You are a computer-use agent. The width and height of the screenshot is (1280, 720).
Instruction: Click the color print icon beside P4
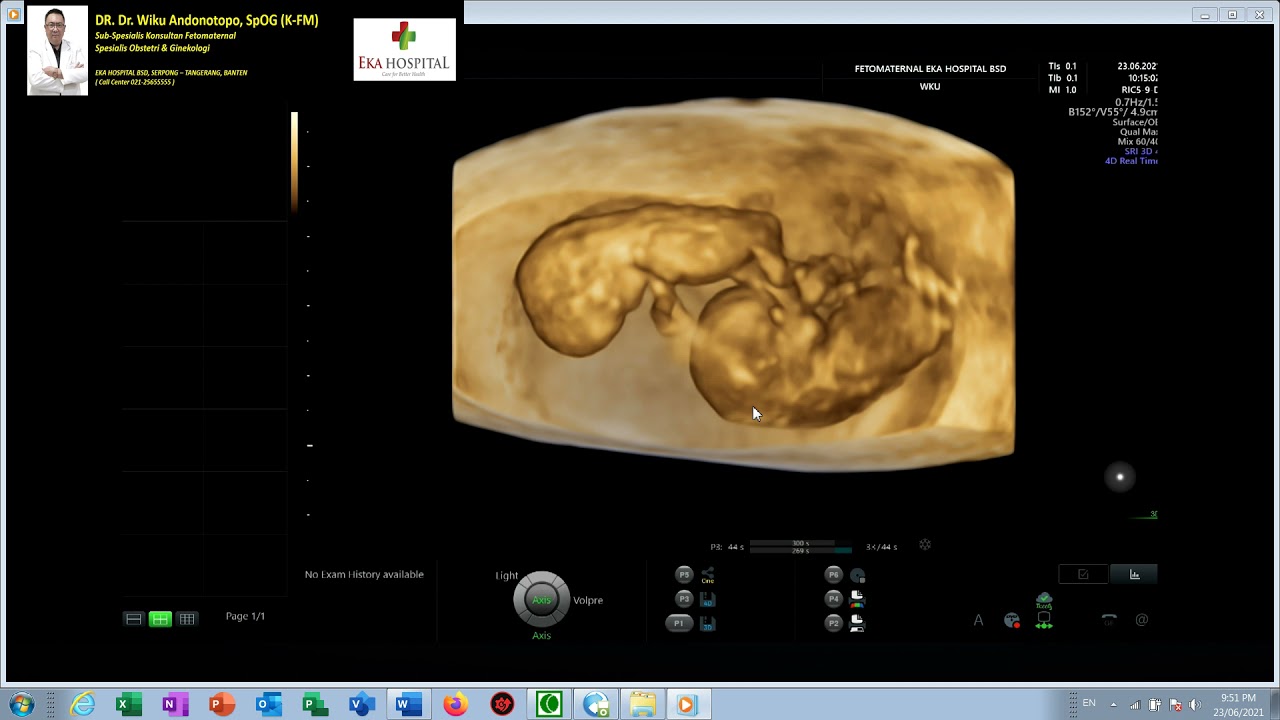pyautogui.click(x=857, y=599)
